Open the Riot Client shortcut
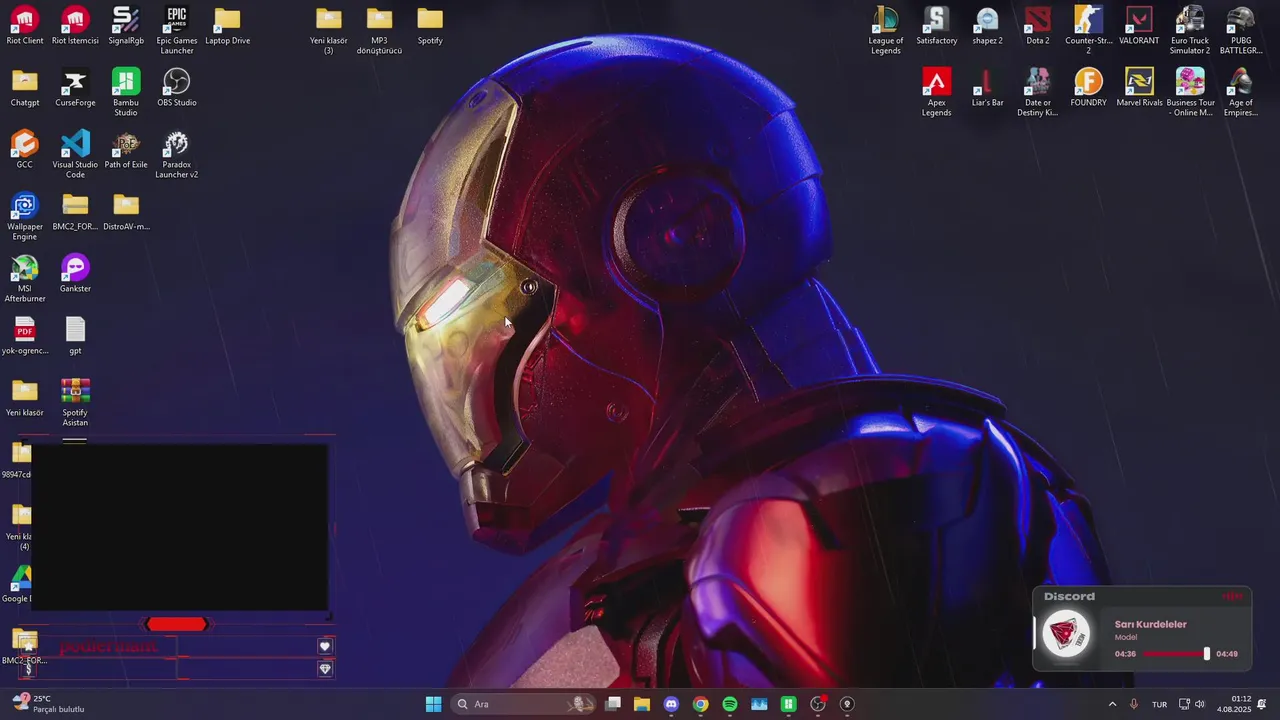 point(25,26)
